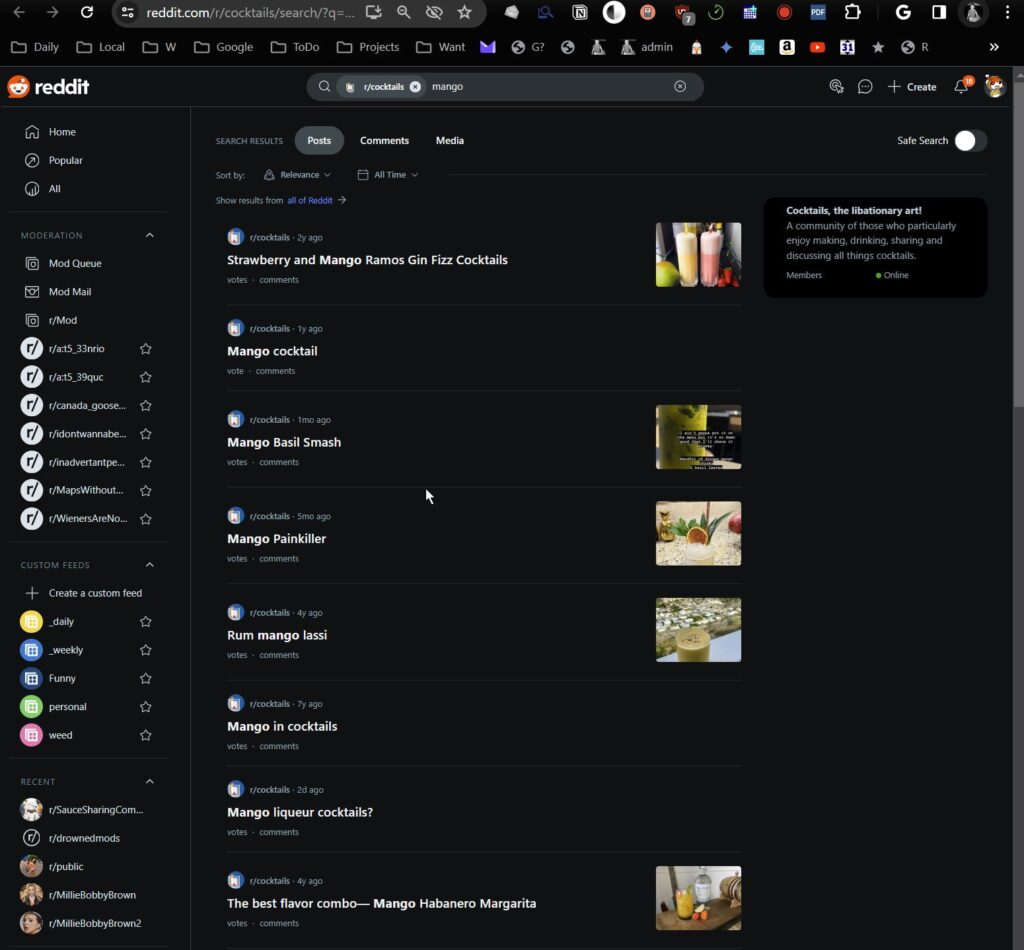The image size is (1024, 950).
Task: Open Mod Queue in sidebar
Action: coord(75,264)
